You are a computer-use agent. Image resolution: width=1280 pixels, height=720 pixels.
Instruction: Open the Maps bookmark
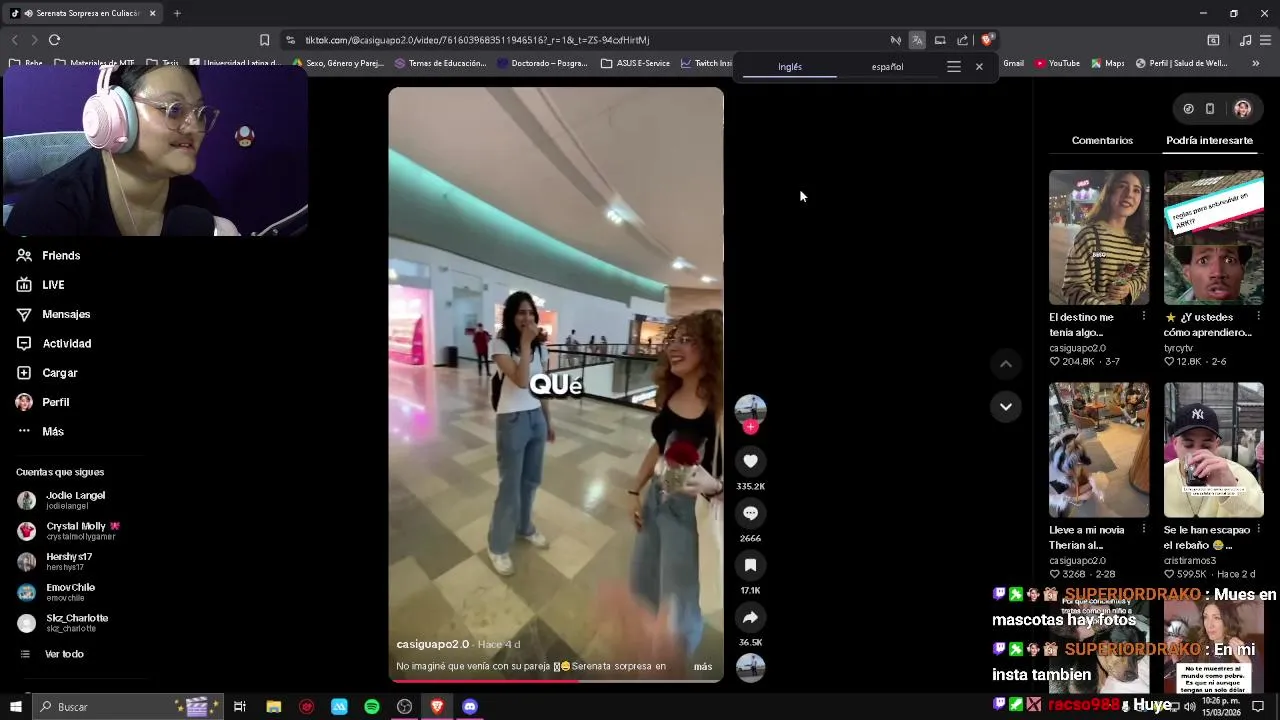pos(1108,63)
